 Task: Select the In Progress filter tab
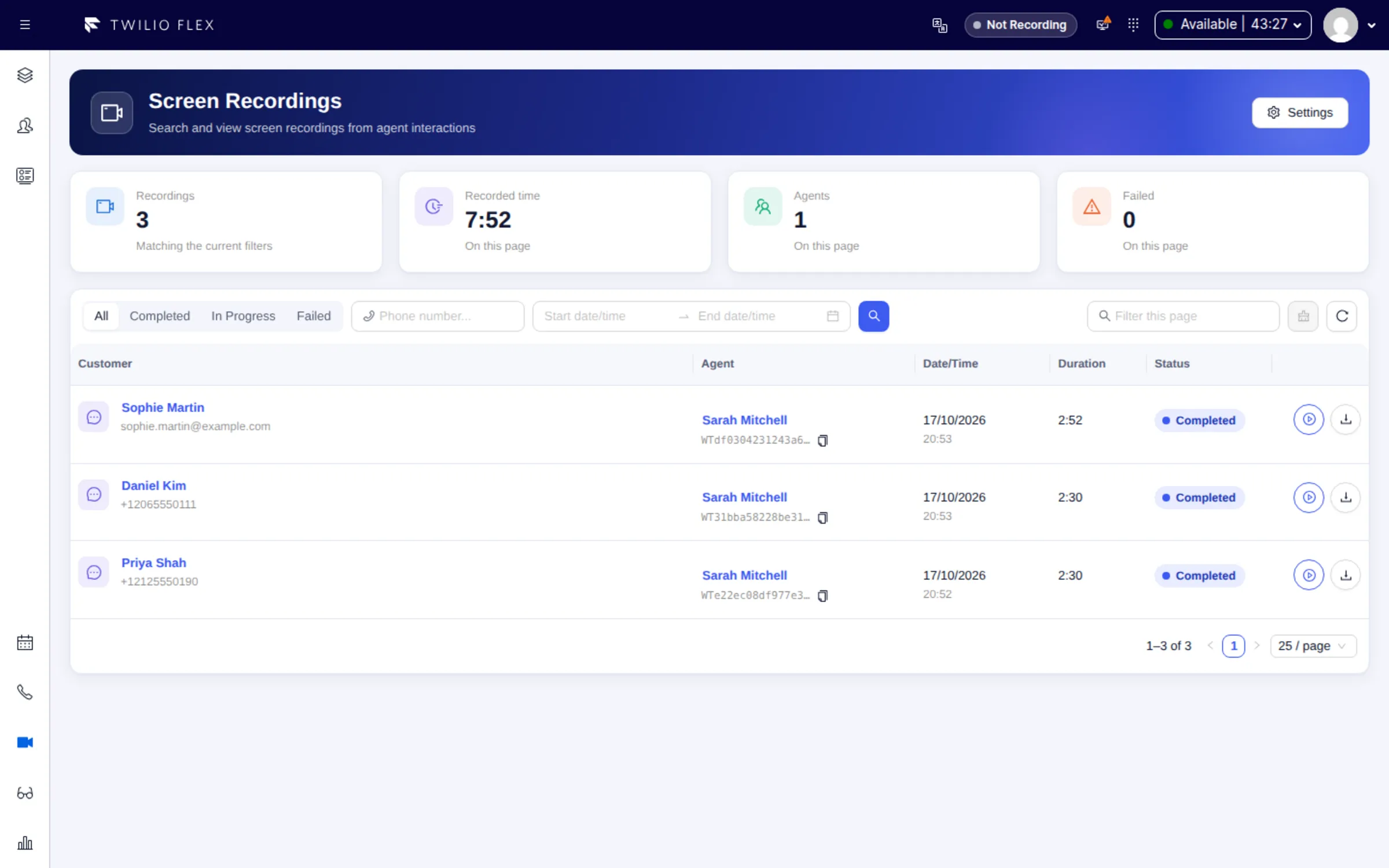coord(243,316)
